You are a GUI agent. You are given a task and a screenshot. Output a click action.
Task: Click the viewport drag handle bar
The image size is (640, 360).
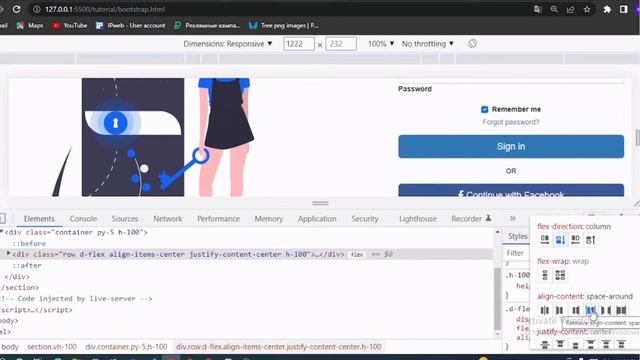coord(320,203)
